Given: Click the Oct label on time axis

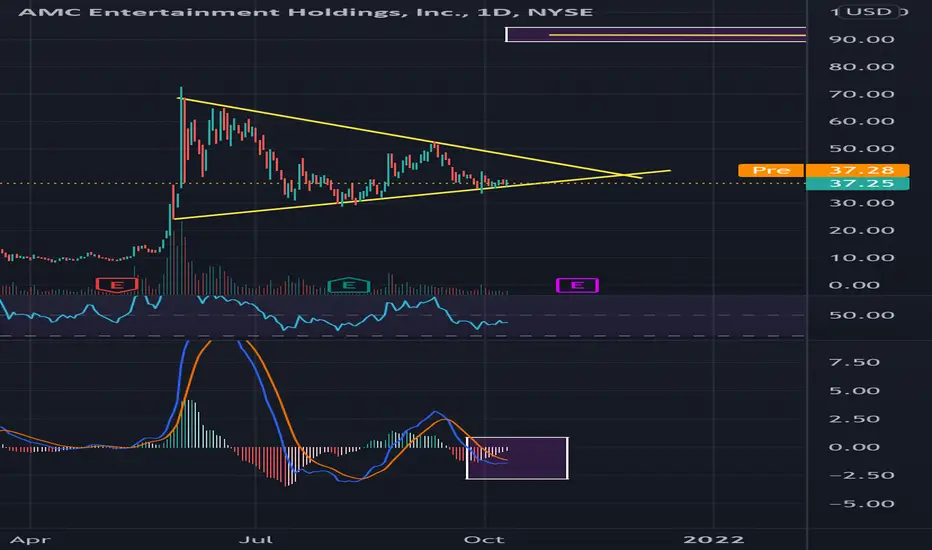Looking at the screenshot, I should (484, 540).
